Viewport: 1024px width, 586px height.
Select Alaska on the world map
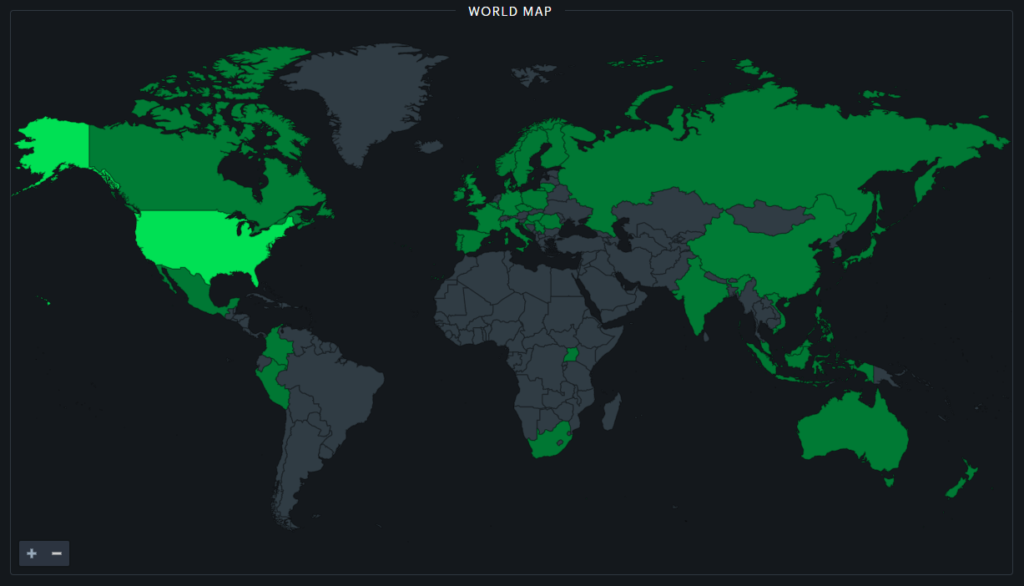point(56,145)
